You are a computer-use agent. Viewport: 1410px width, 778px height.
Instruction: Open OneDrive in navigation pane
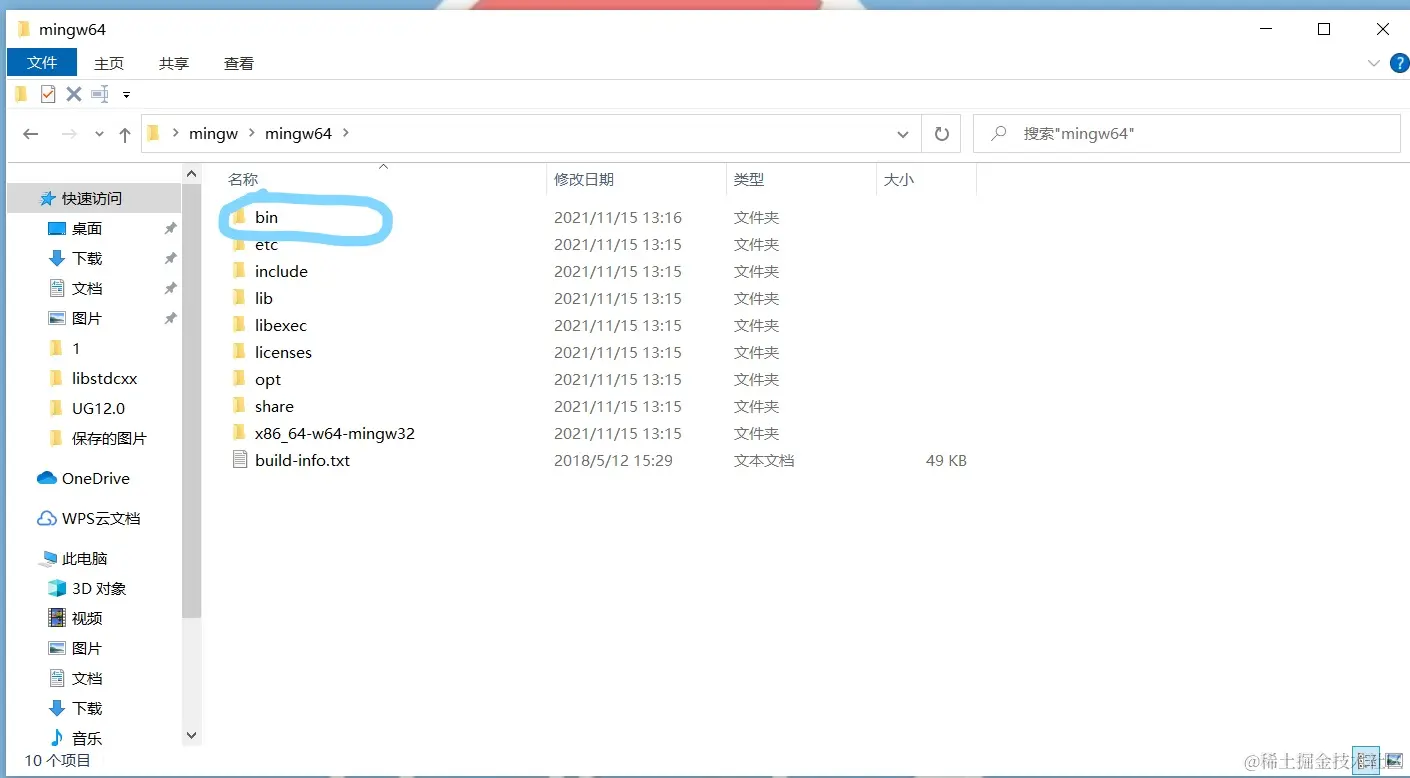click(x=95, y=478)
